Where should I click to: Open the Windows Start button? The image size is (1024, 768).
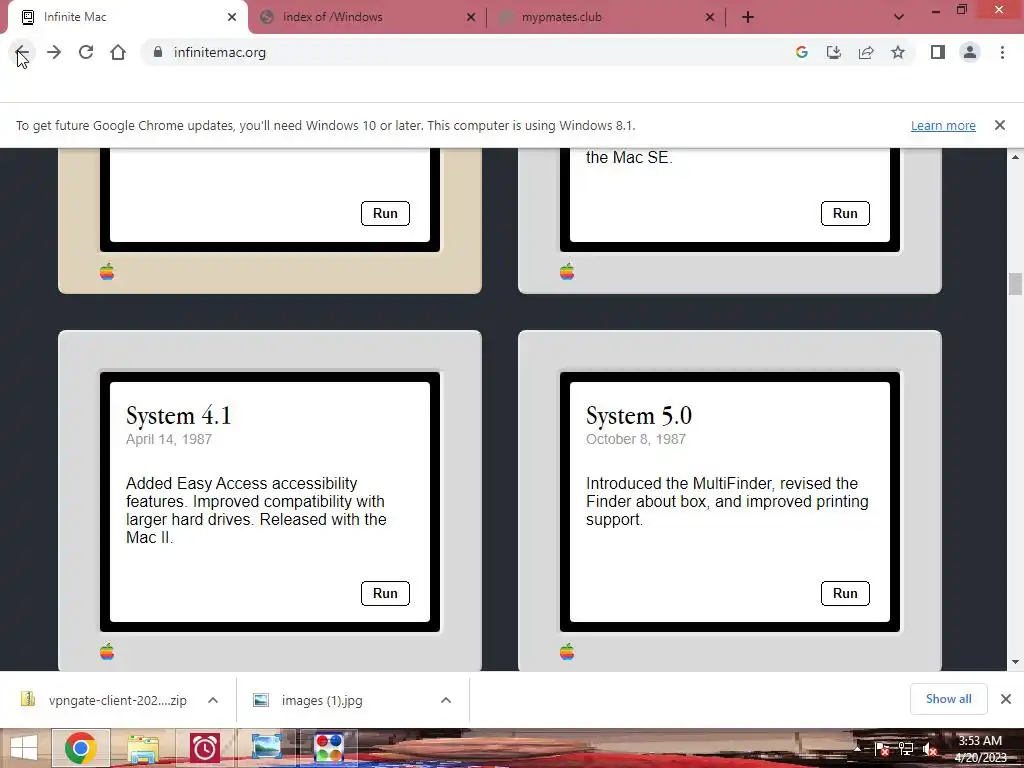[x=24, y=748]
